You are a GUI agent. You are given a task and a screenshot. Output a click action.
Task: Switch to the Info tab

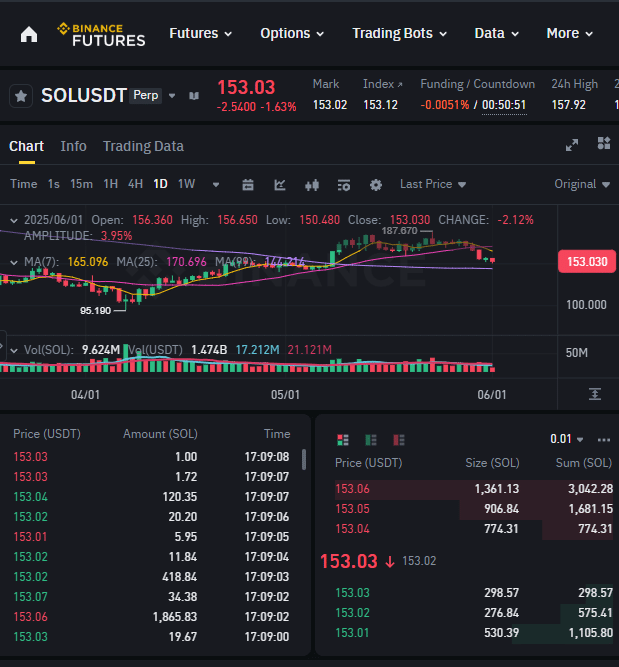[73, 146]
